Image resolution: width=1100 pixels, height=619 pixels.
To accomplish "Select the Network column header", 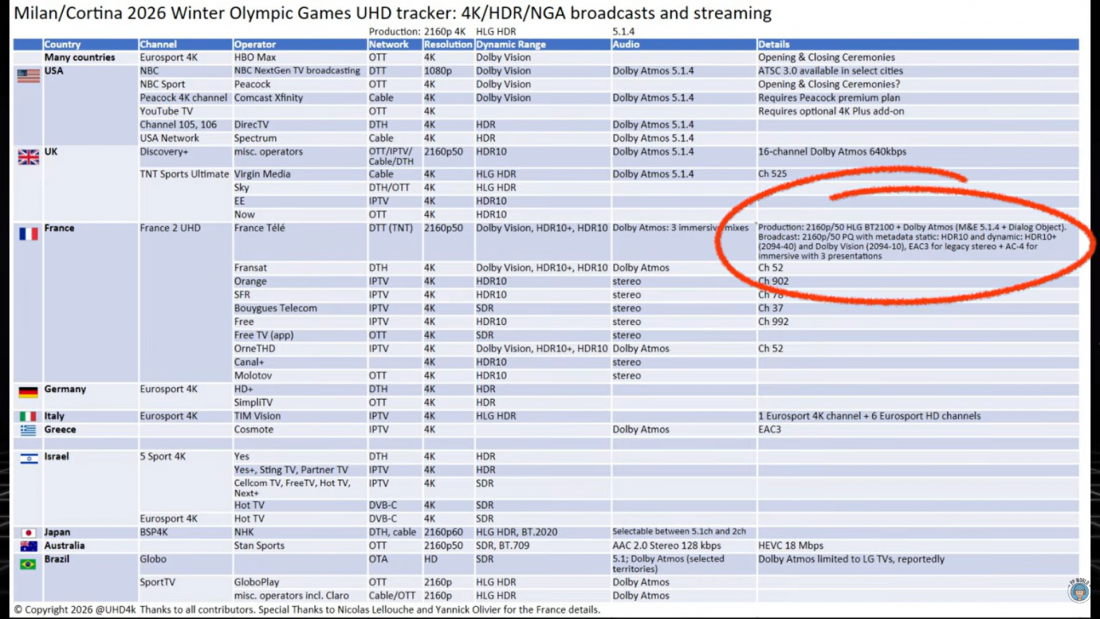I will [x=389, y=44].
